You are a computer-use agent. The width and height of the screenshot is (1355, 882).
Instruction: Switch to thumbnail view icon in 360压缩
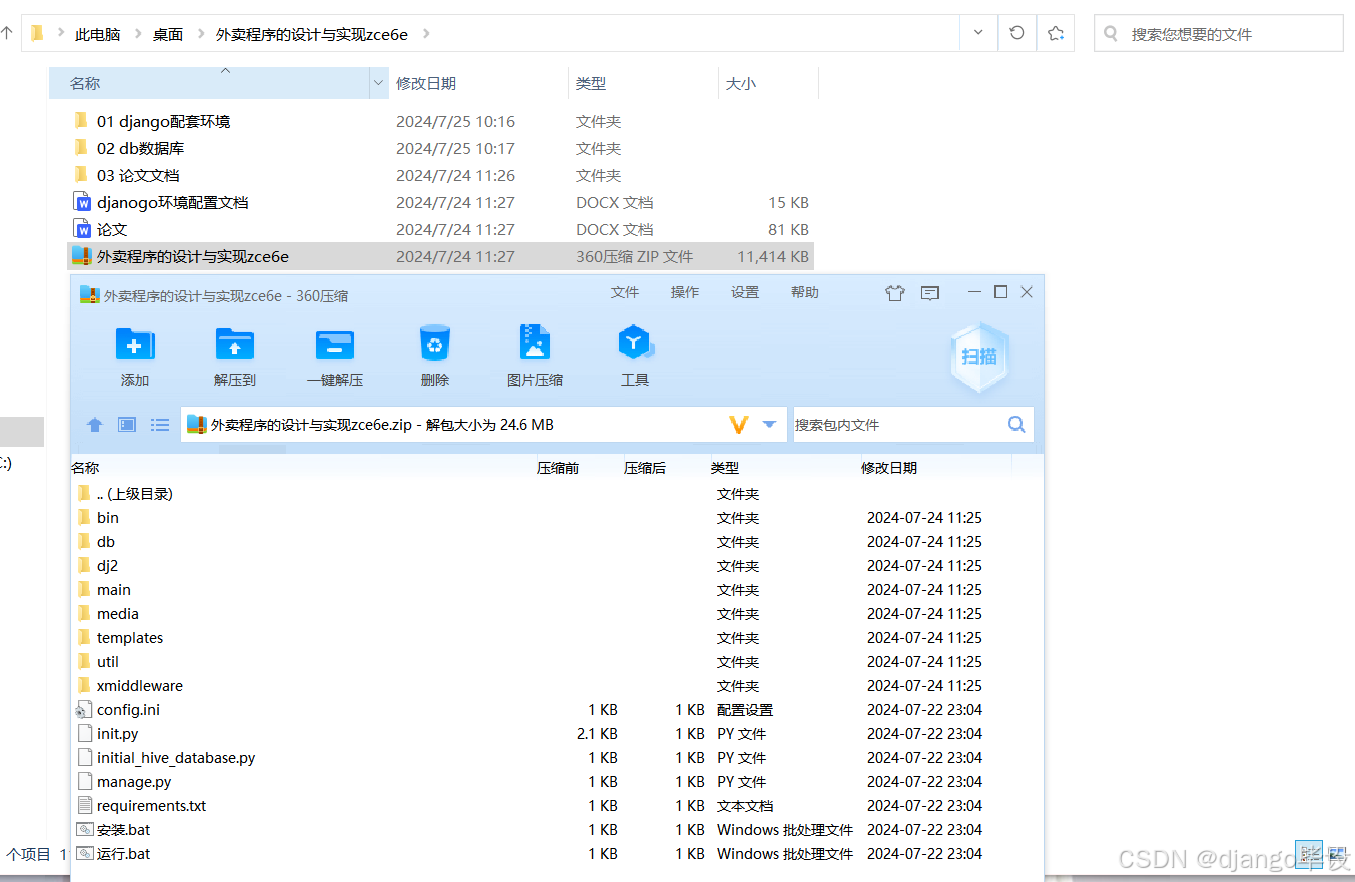coord(127,425)
